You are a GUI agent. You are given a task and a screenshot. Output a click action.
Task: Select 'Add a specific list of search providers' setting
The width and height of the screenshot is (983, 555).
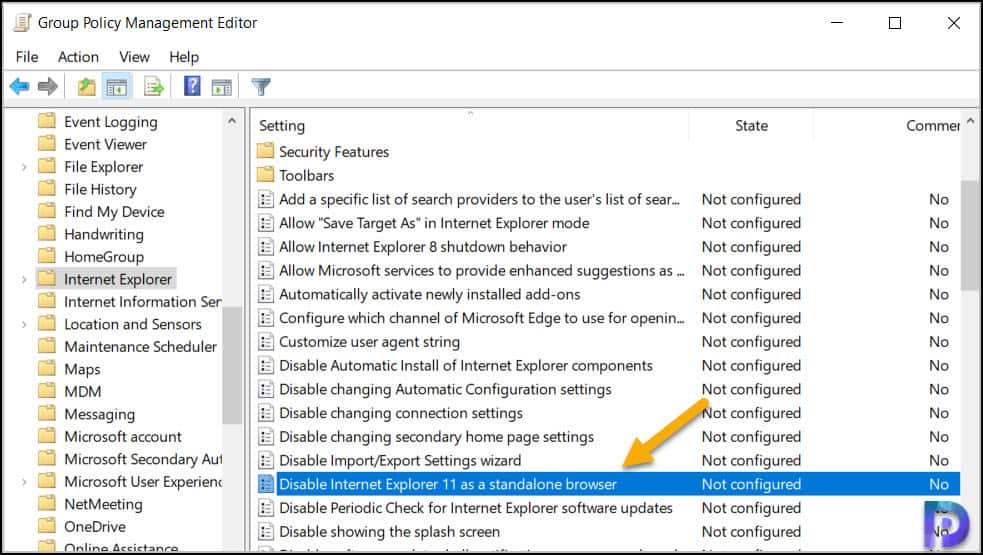coord(480,199)
